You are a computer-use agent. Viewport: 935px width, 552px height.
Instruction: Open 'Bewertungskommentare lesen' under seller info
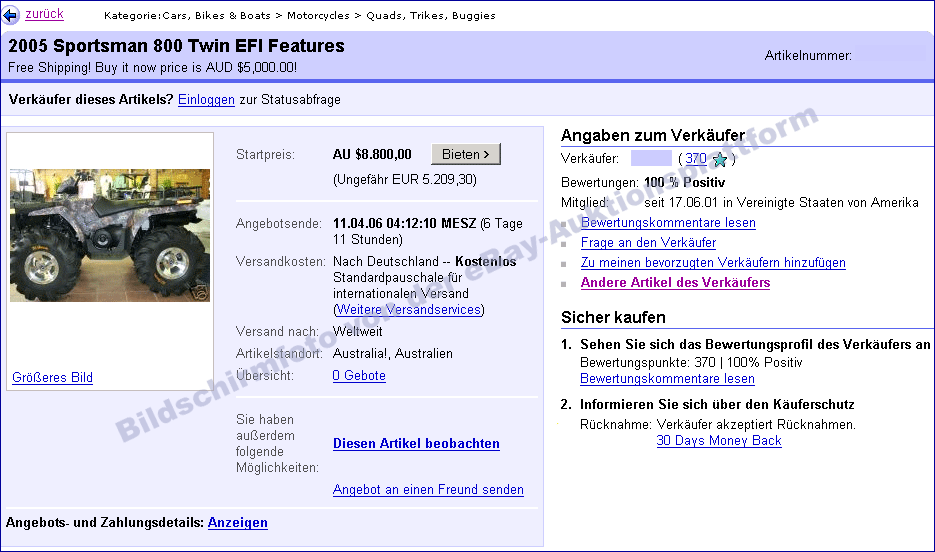(x=668, y=222)
